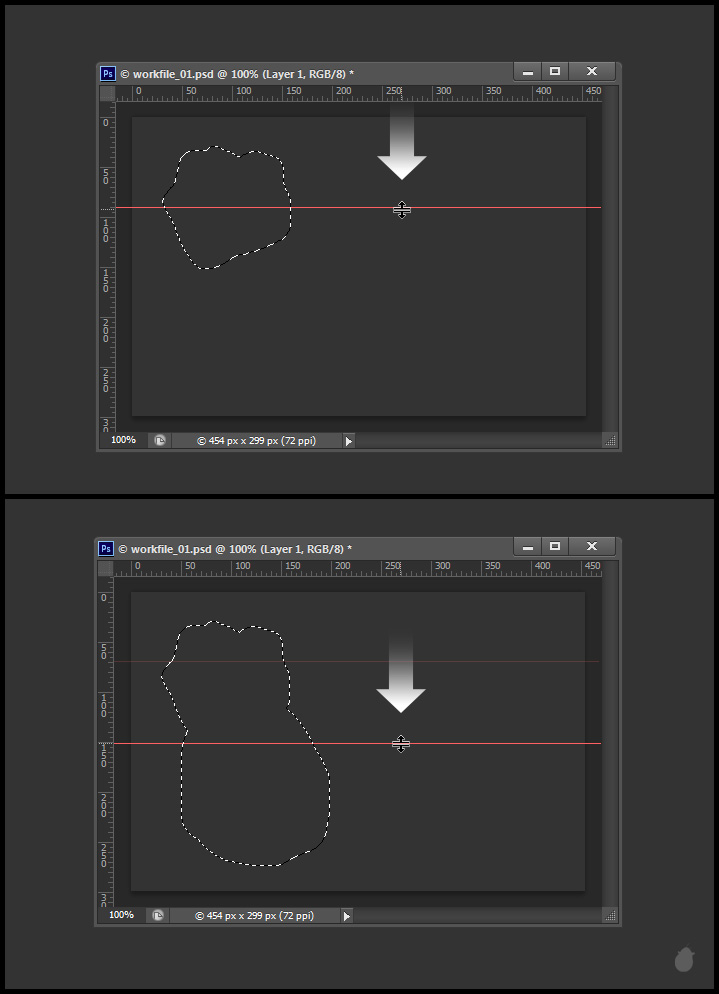The image size is (719, 994).
Task: Minimize the bottom workfile_01.psd window
Action: pos(527,547)
